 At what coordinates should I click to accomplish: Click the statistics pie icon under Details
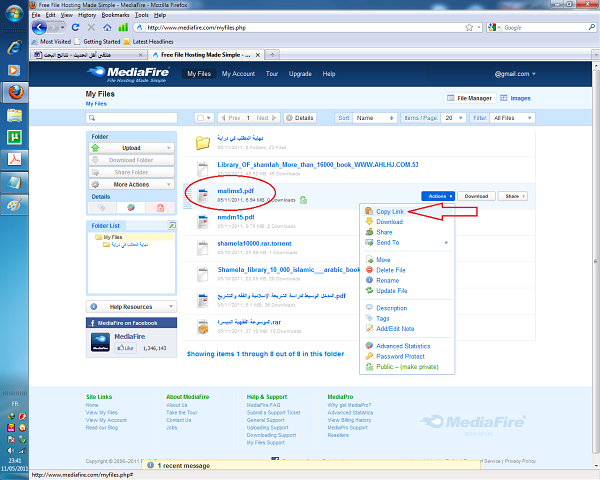(x=131, y=207)
